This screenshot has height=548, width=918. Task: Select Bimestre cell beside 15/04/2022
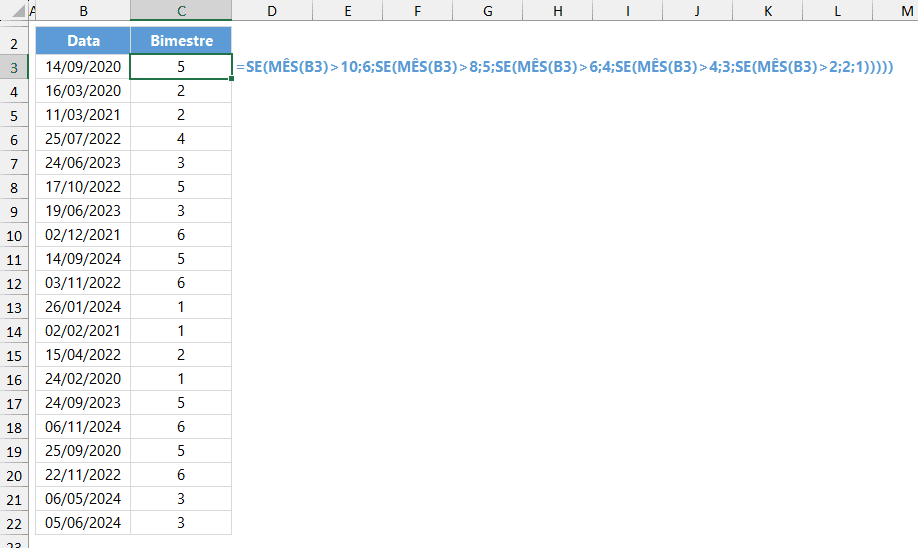181,355
